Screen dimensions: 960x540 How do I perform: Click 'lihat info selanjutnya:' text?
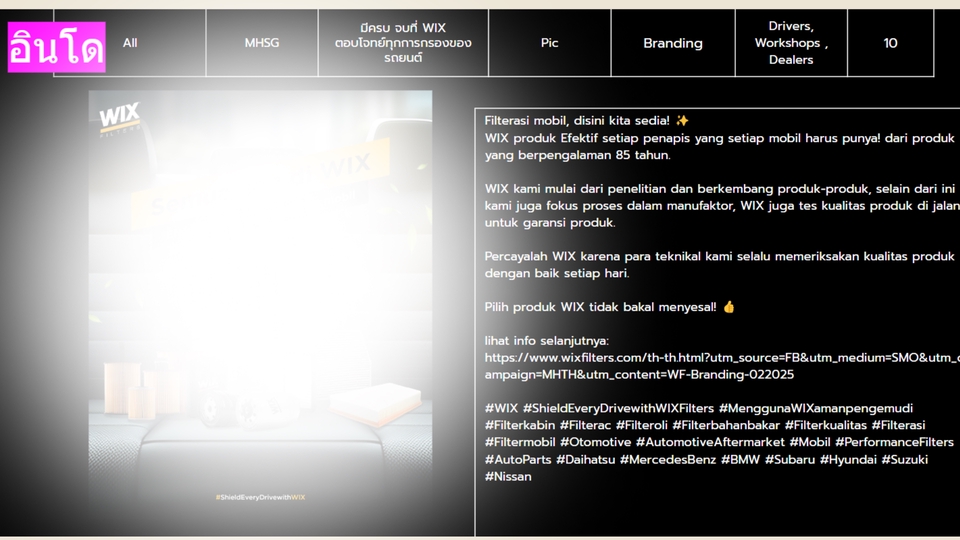coord(547,341)
